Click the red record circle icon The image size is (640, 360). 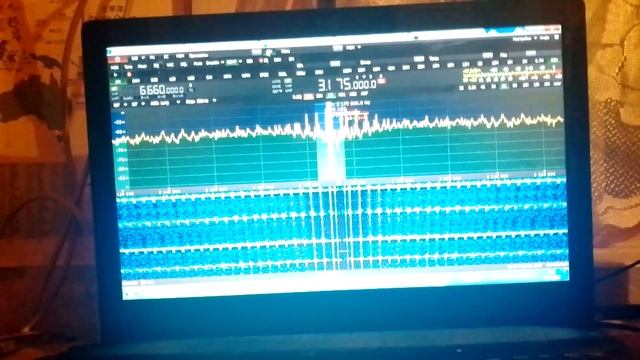[129, 75]
